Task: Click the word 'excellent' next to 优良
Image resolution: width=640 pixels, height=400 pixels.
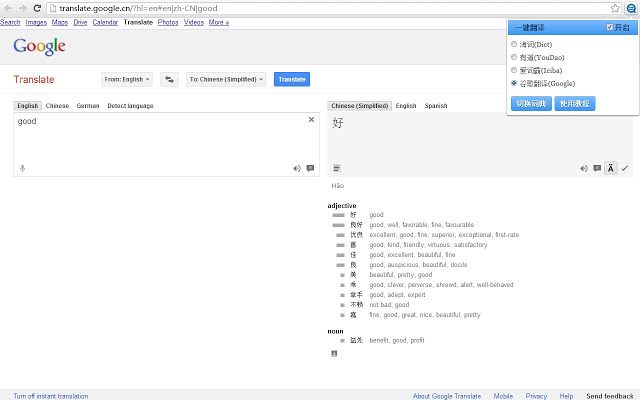Action: point(383,235)
